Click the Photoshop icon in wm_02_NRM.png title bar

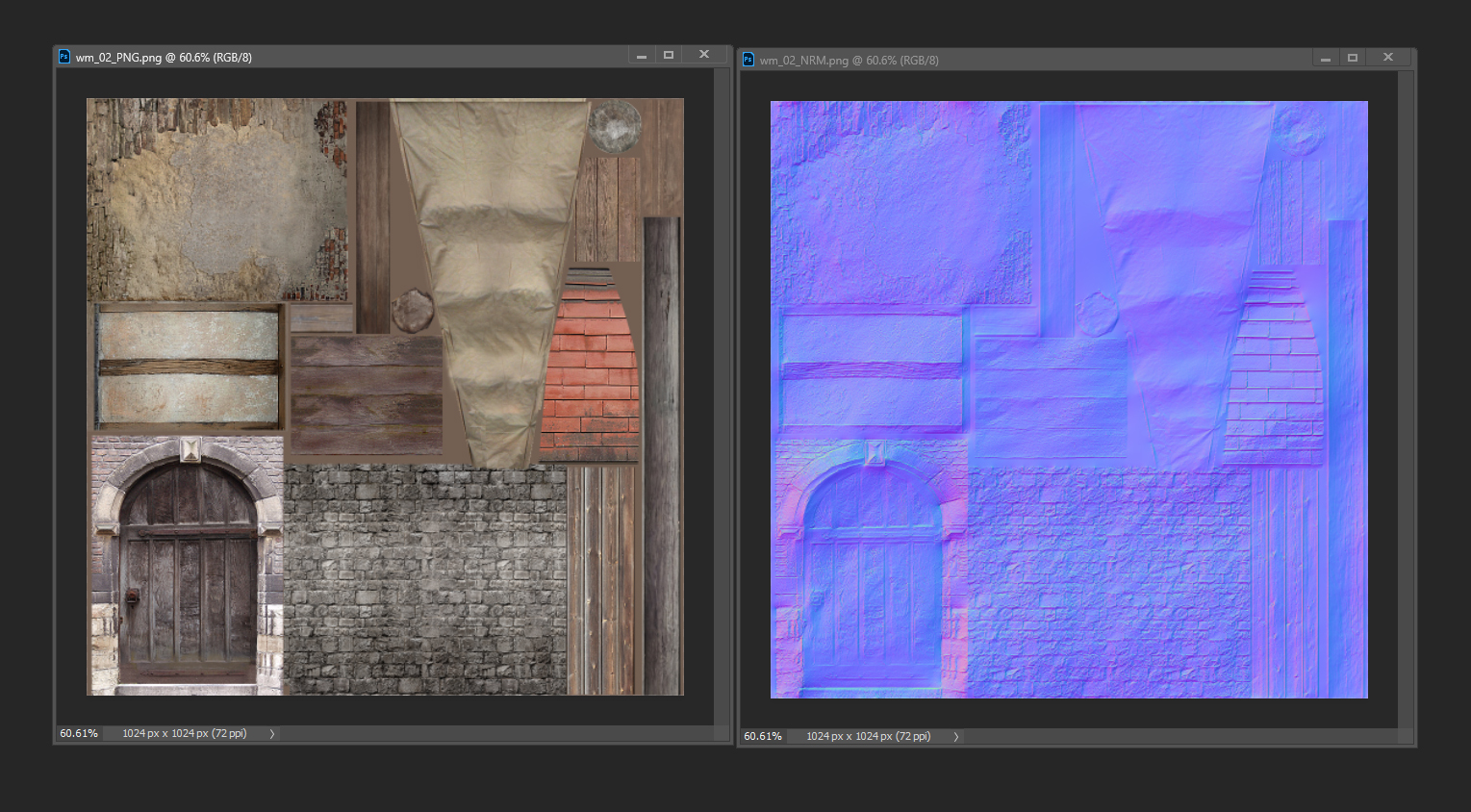click(x=748, y=60)
